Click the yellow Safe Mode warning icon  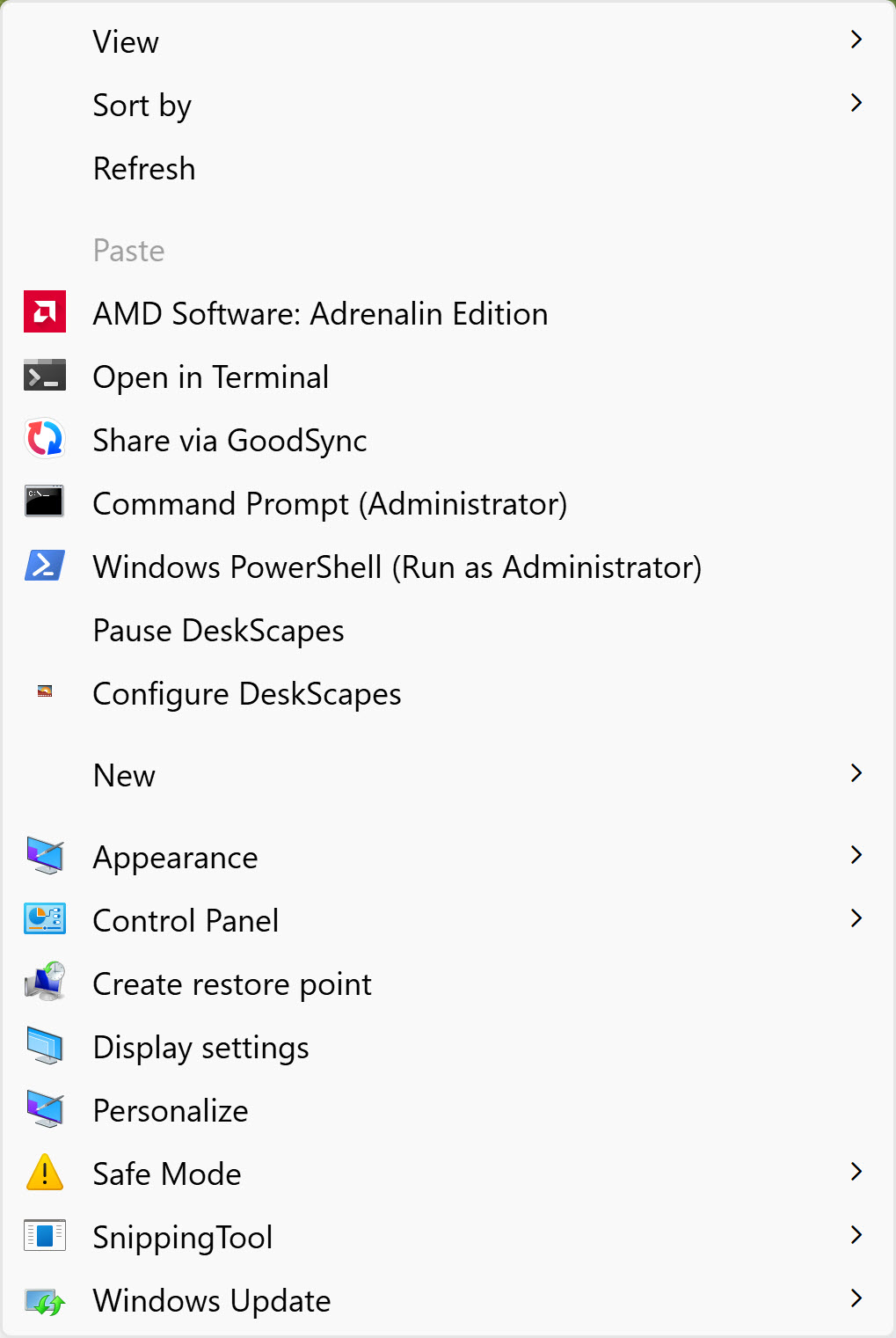click(x=45, y=1173)
